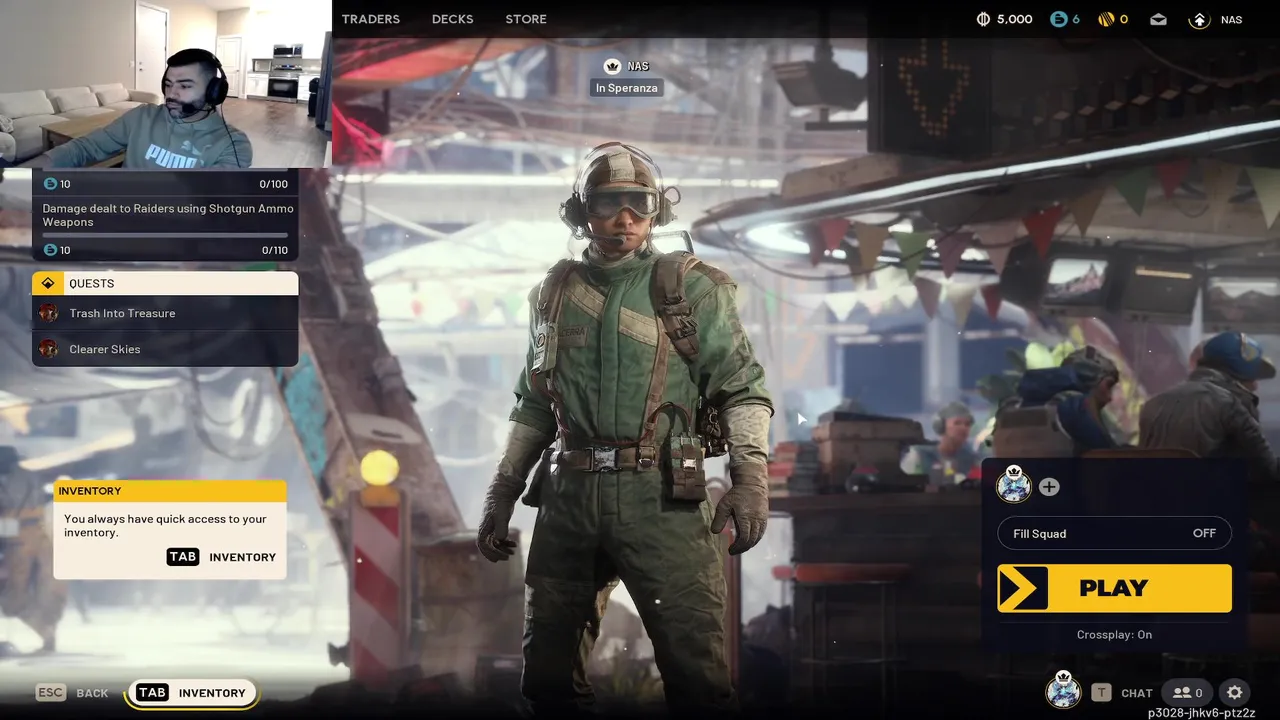
Task: Click the In Speranza status label
Action: tap(627, 88)
